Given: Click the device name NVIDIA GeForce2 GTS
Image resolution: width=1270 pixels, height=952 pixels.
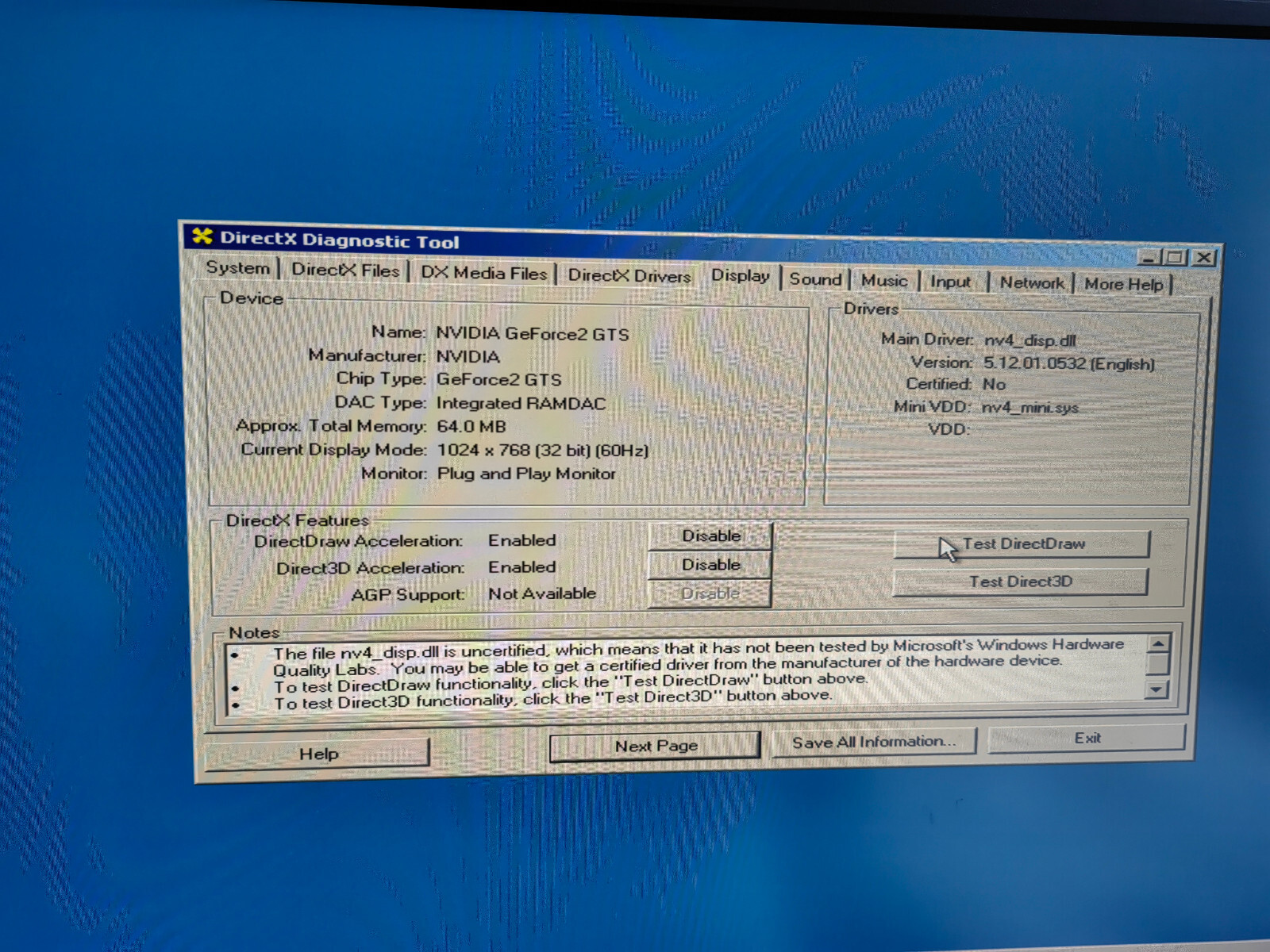Looking at the screenshot, I should pyautogui.click(x=533, y=334).
